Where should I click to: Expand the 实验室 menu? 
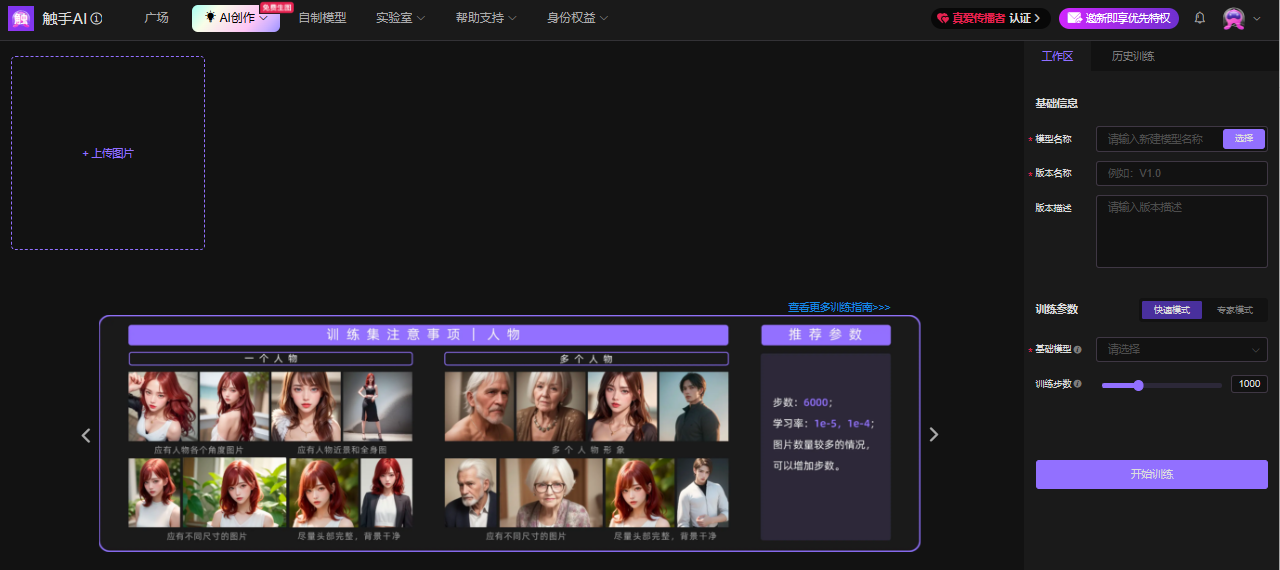400,18
